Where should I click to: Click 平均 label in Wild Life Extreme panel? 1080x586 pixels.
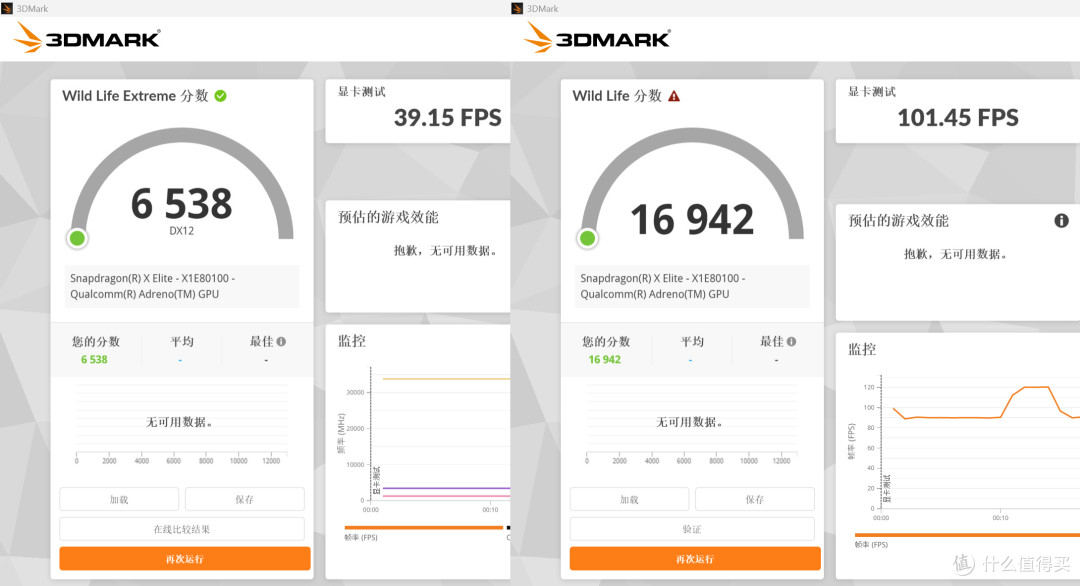pos(182,342)
